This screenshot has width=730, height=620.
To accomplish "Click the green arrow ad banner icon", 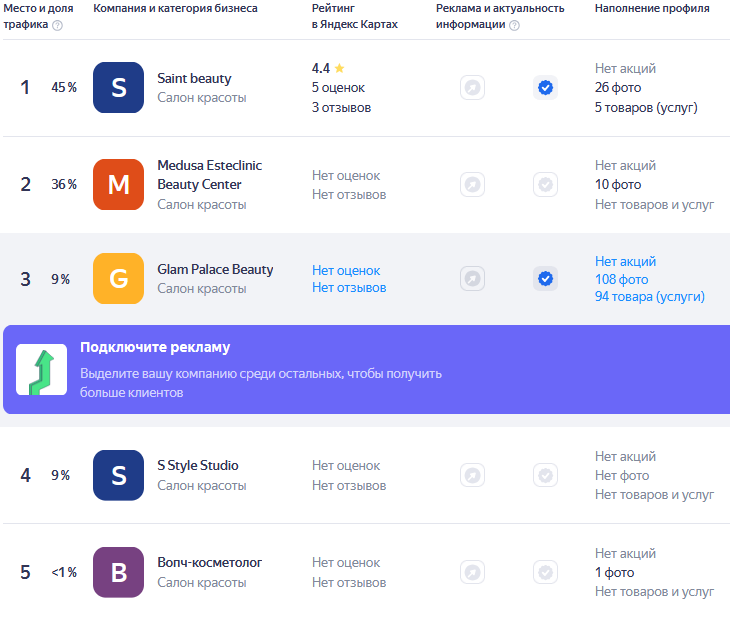I will pos(41,370).
